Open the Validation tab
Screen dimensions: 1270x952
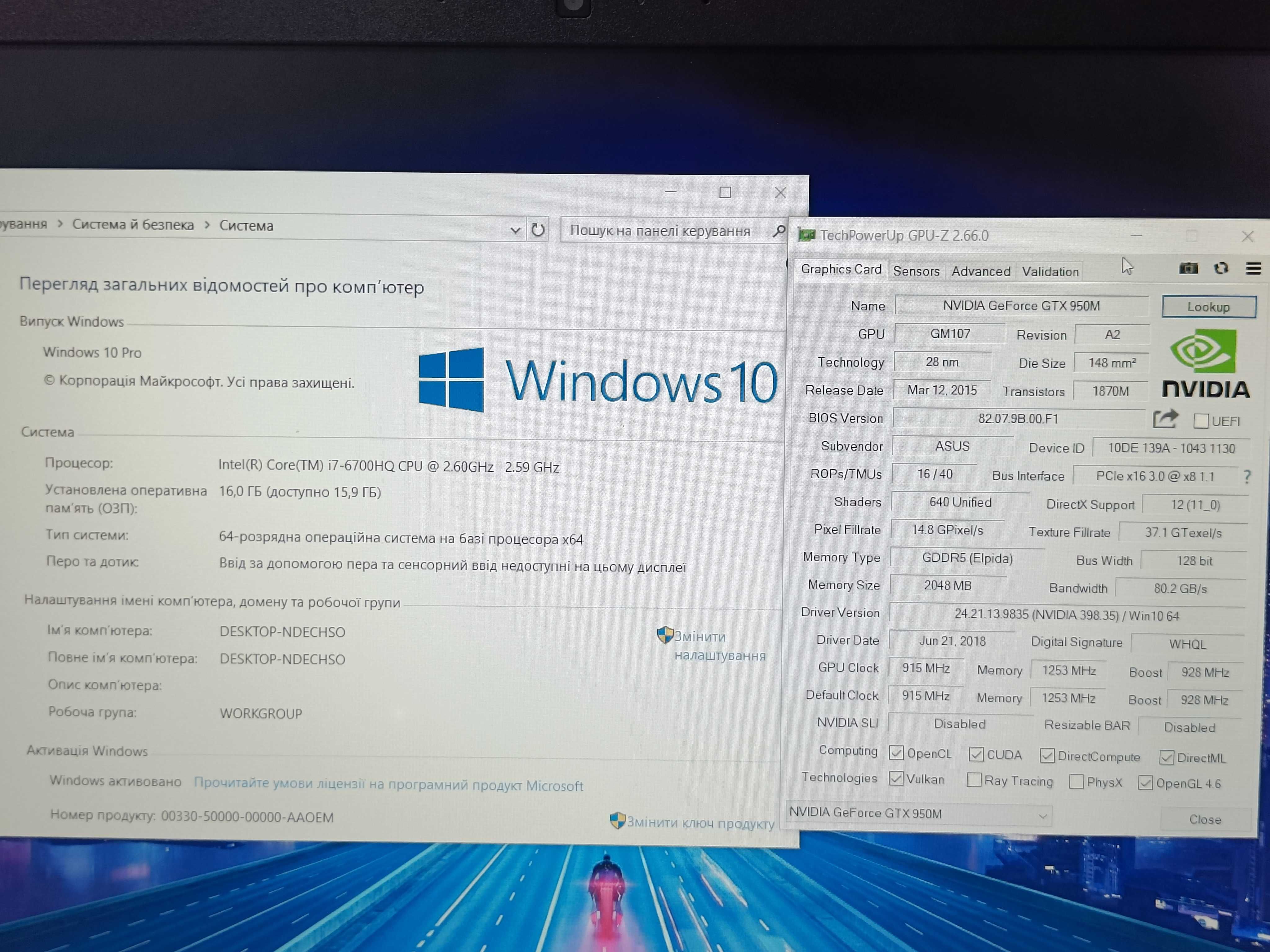[1050, 272]
